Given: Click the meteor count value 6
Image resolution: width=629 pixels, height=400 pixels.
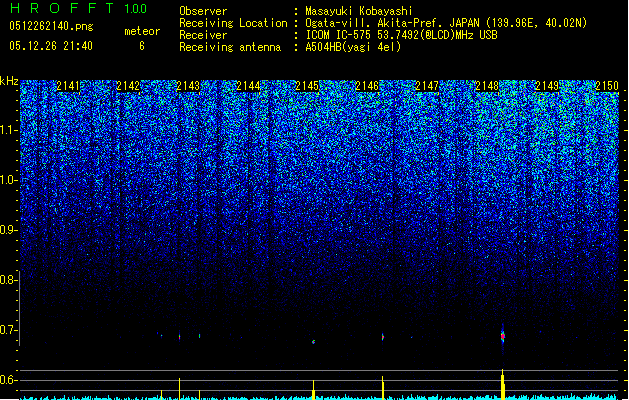Looking at the screenshot, I should tap(142, 46).
